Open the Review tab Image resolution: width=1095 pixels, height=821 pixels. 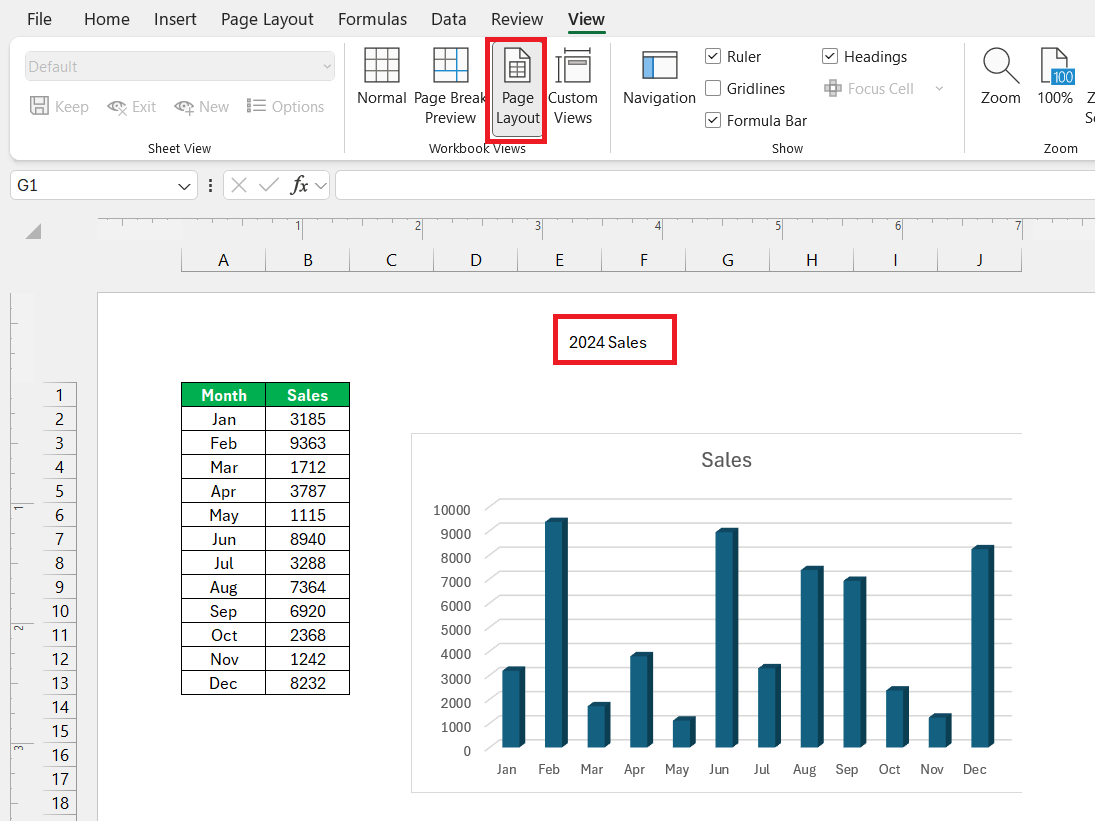[517, 19]
